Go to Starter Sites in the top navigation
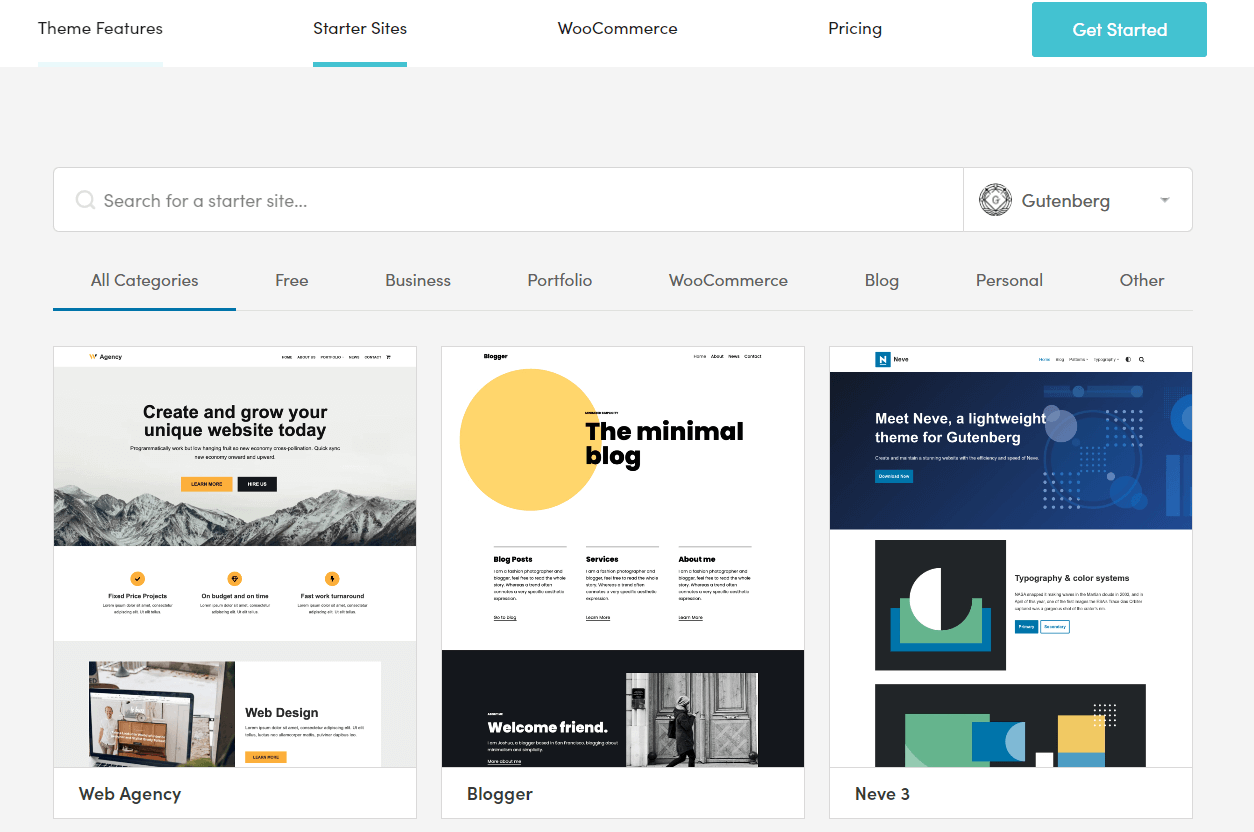 (x=360, y=29)
